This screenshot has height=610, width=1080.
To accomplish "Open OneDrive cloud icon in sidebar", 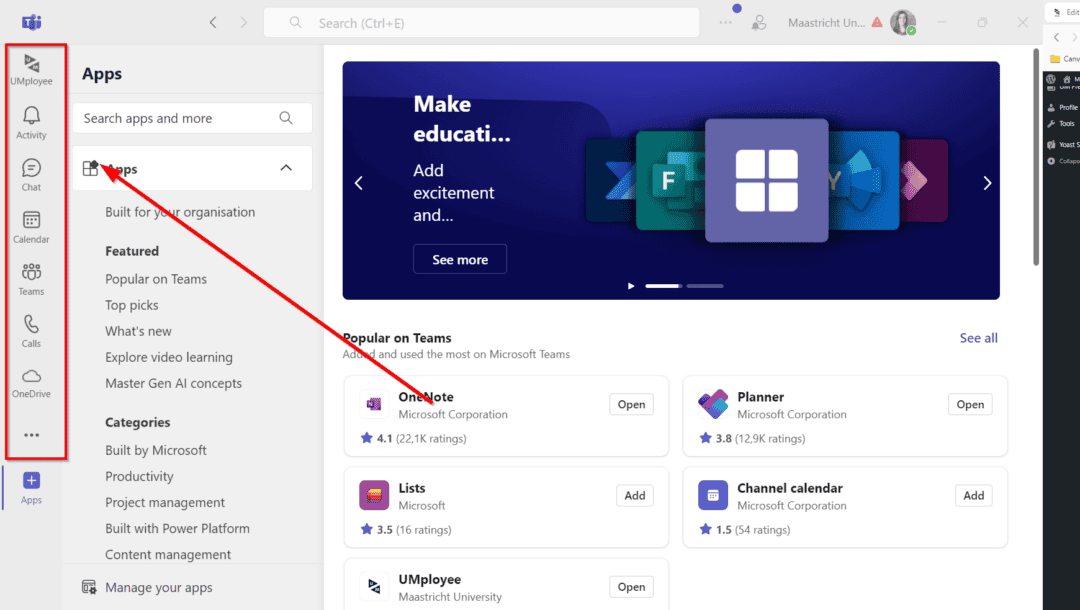I will pyautogui.click(x=31, y=381).
